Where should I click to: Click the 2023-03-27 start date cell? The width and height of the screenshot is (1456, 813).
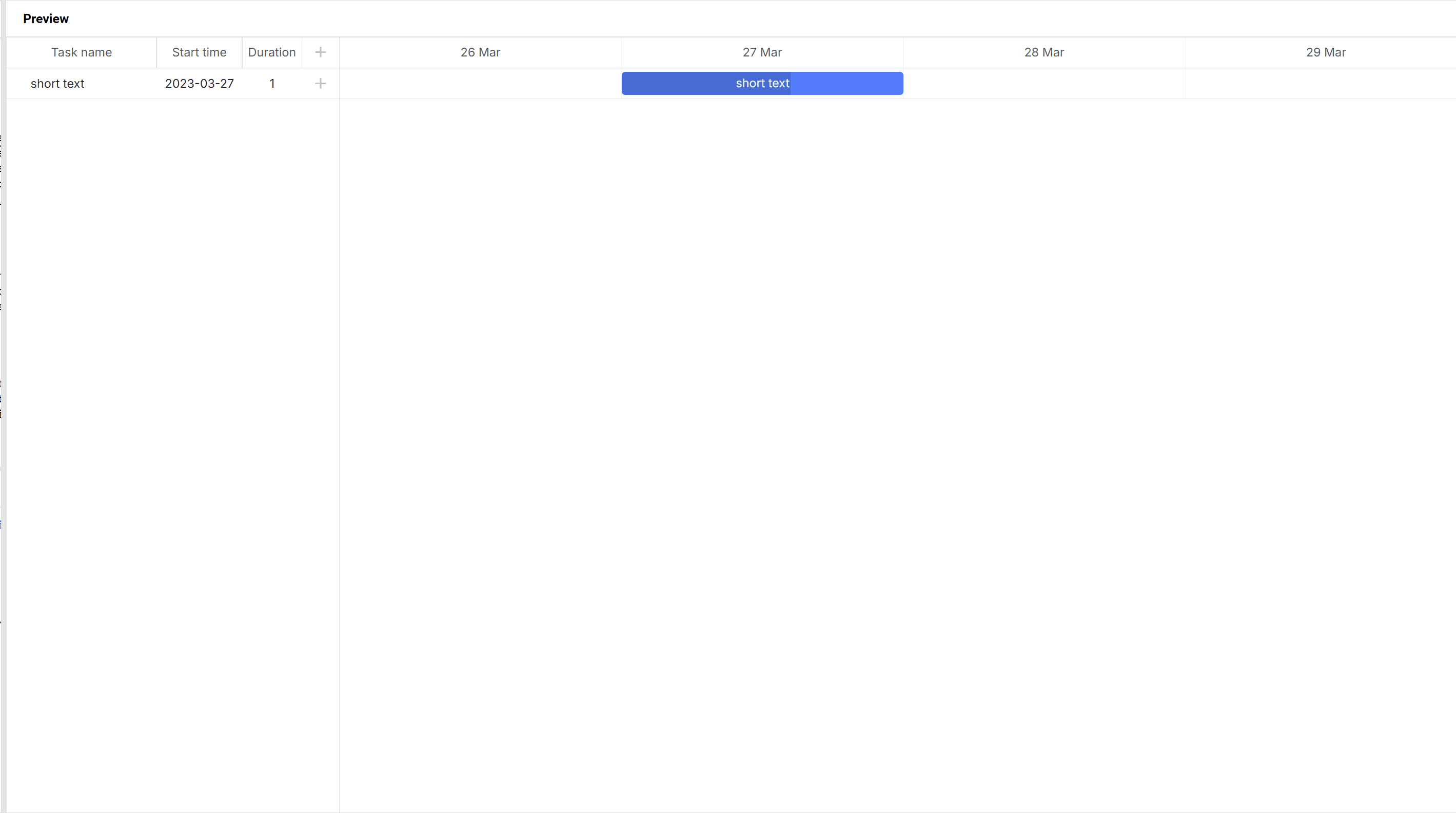point(199,84)
